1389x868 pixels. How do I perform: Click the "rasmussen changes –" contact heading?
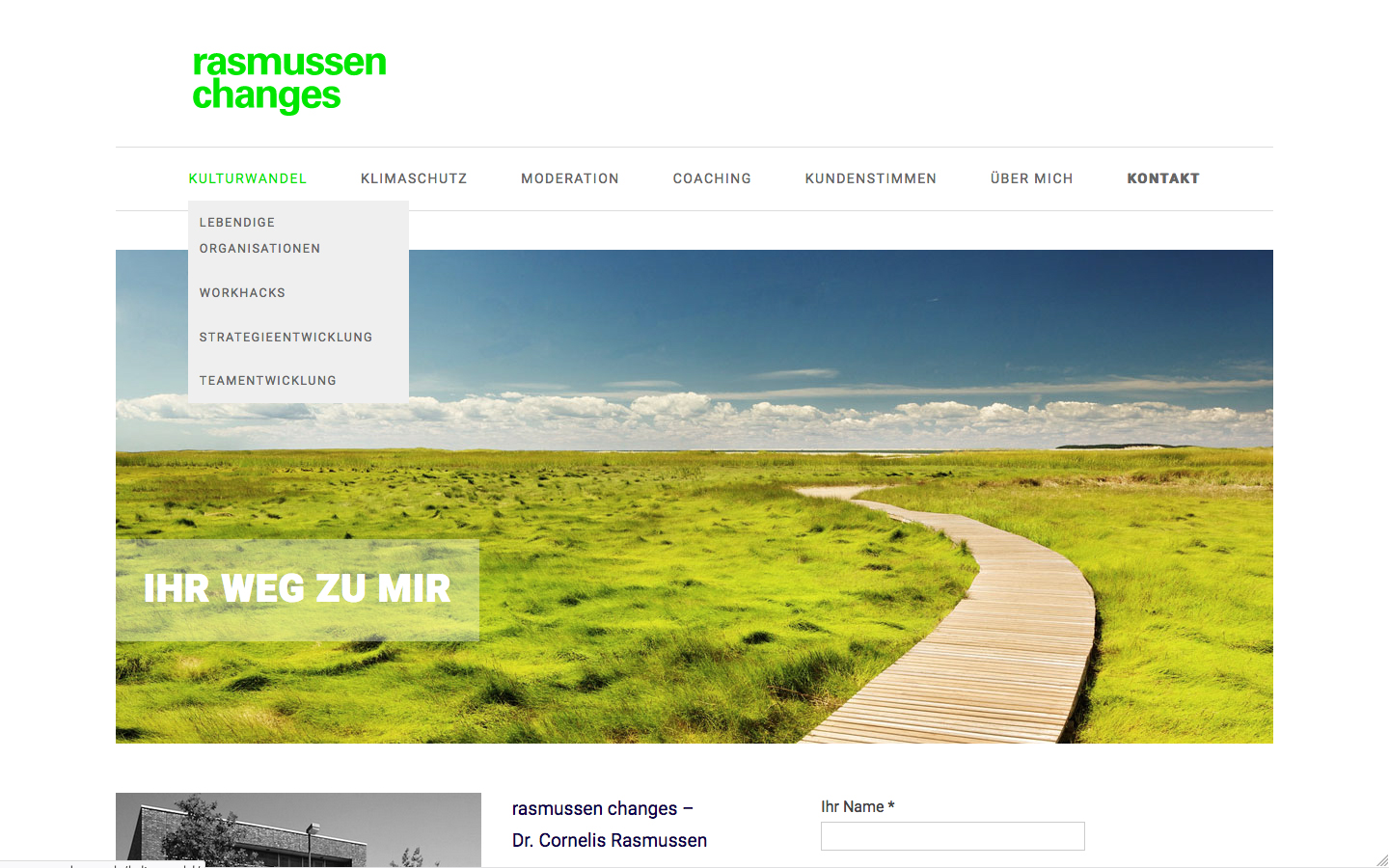[x=602, y=808]
